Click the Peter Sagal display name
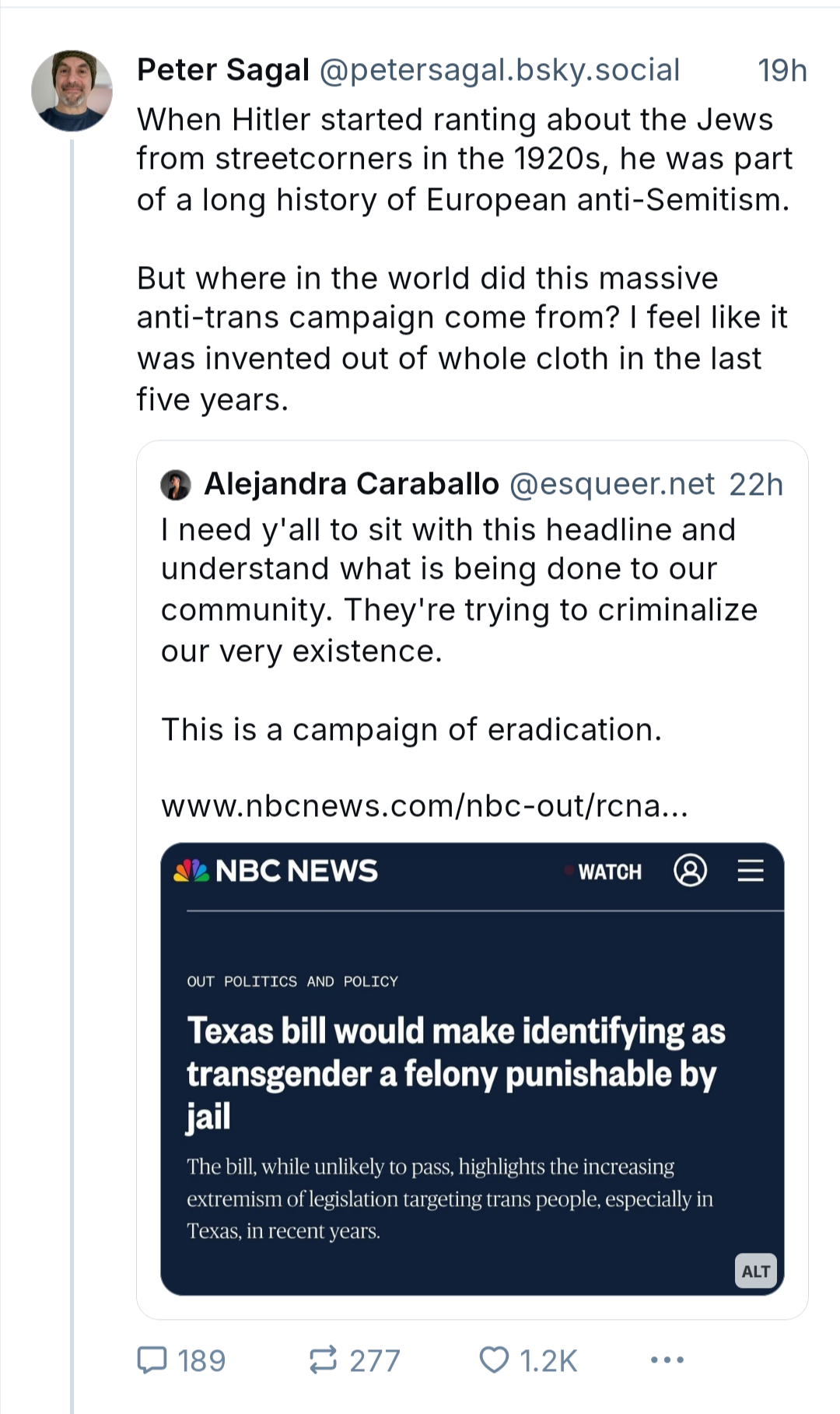 (223, 70)
